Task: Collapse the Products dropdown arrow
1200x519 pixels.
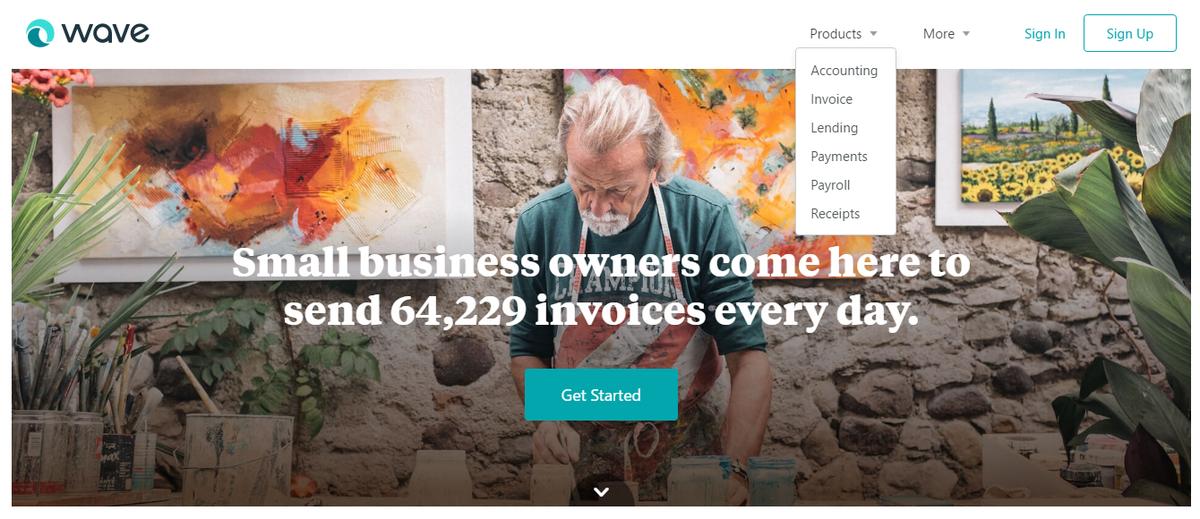Action: [873, 34]
